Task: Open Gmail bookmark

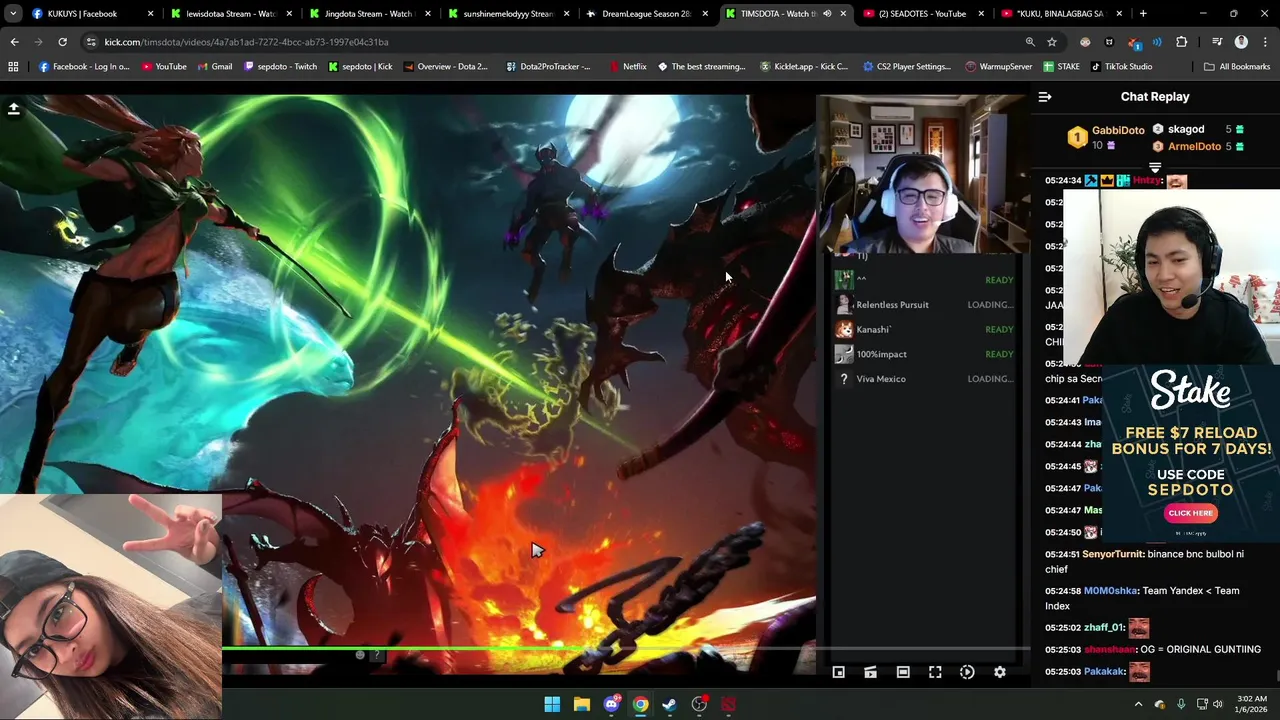Action: click(x=214, y=66)
